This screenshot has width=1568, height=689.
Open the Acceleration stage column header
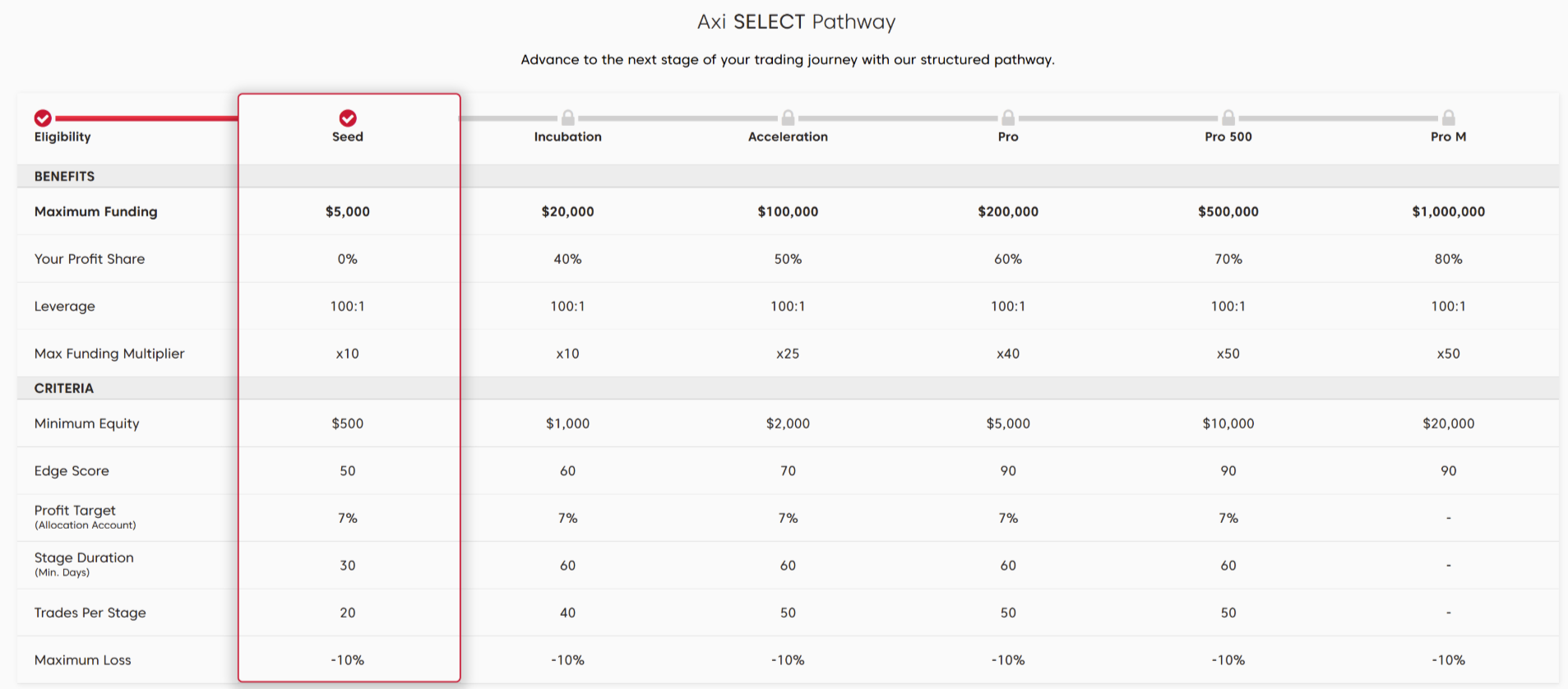coord(788,136)
